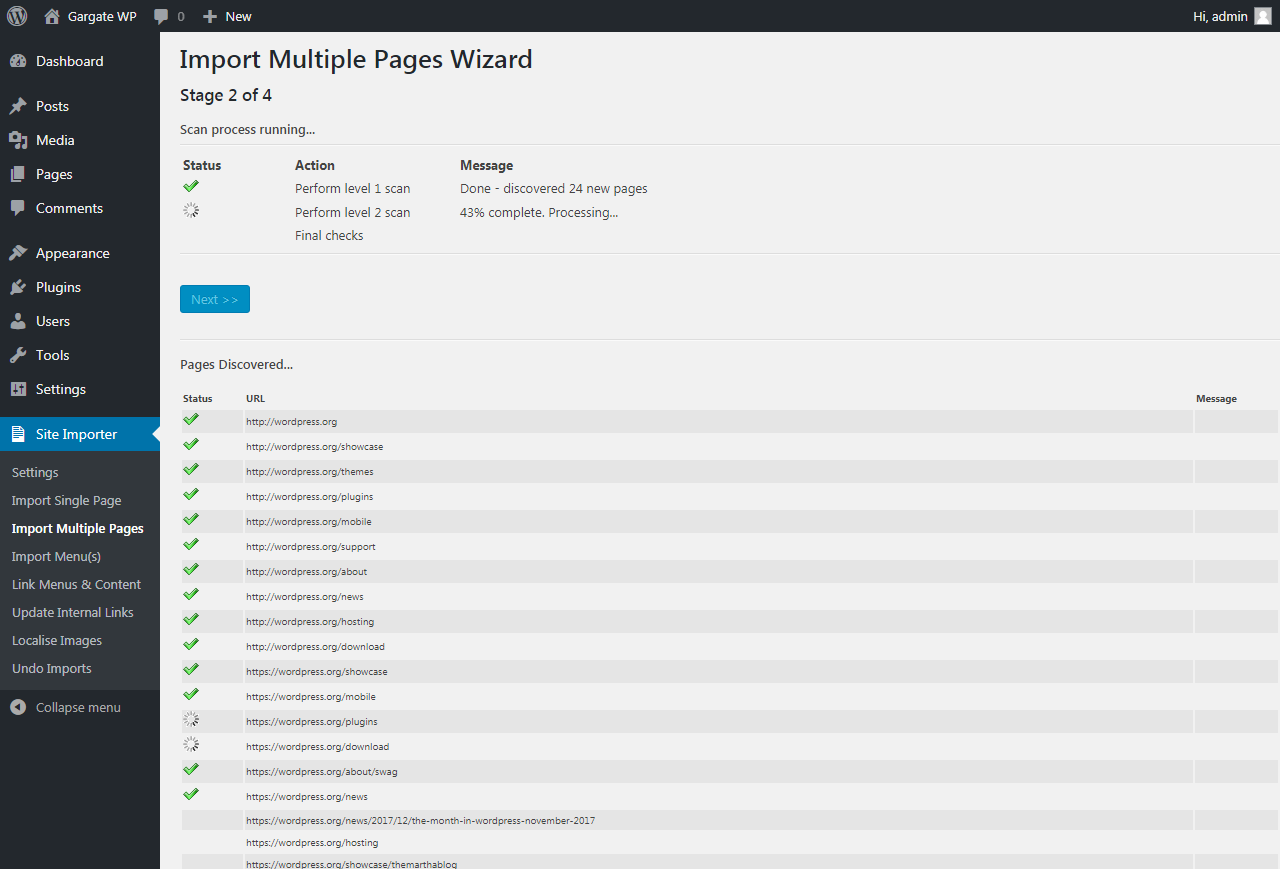This screenshot has height=869, width=1280.
Task: Click the home icon beside Gargate WP
Action: pyautogui.click(x=52, y=16)
